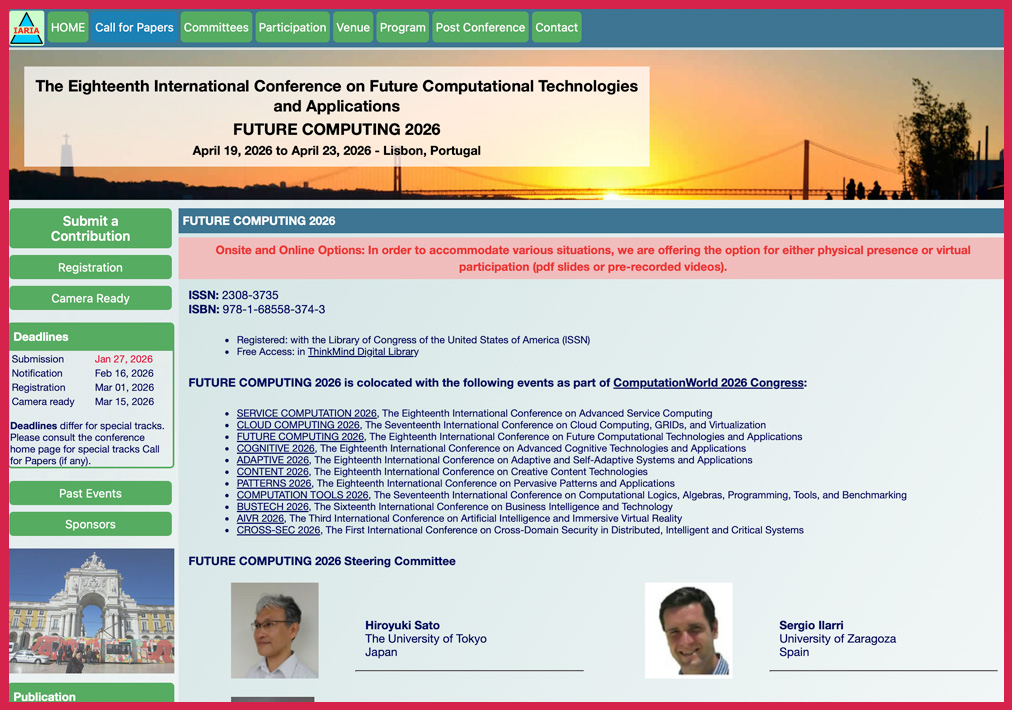Click the FUTURE COMPUTING 2026 banner title
This screenshot has height=710, width=1012.
pos(336,129)
